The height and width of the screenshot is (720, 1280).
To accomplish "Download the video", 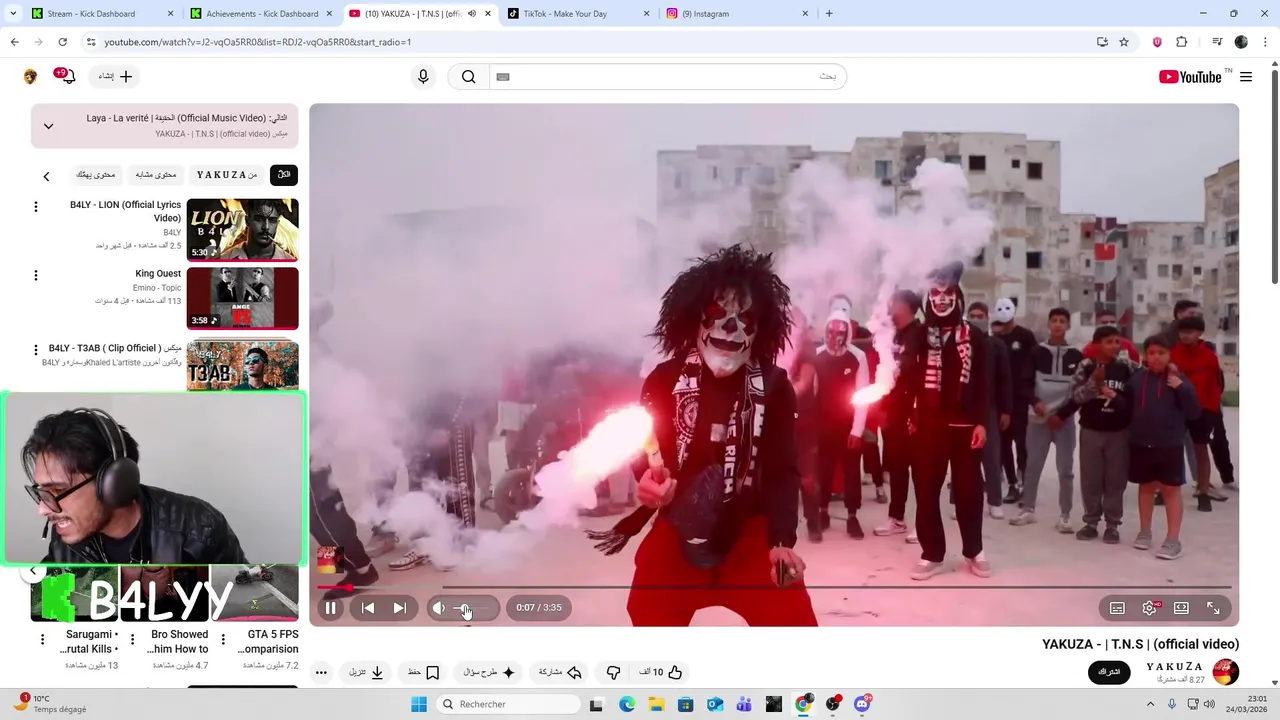I will (367, 673).
